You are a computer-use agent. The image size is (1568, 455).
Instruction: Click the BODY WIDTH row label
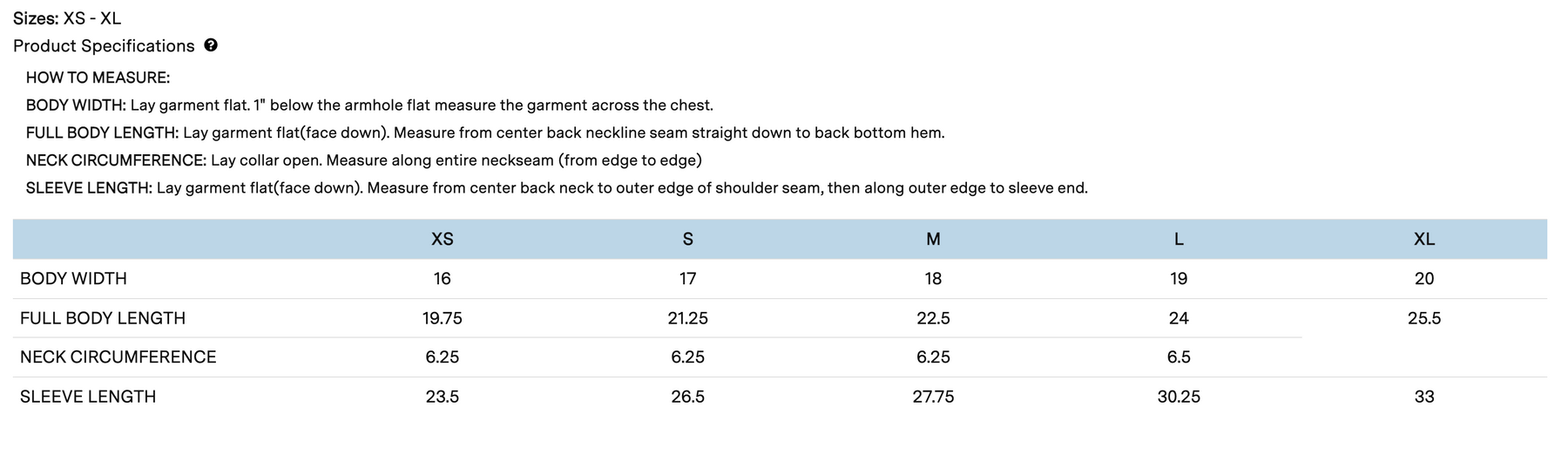pyautogui.click(x=74, y=279)
